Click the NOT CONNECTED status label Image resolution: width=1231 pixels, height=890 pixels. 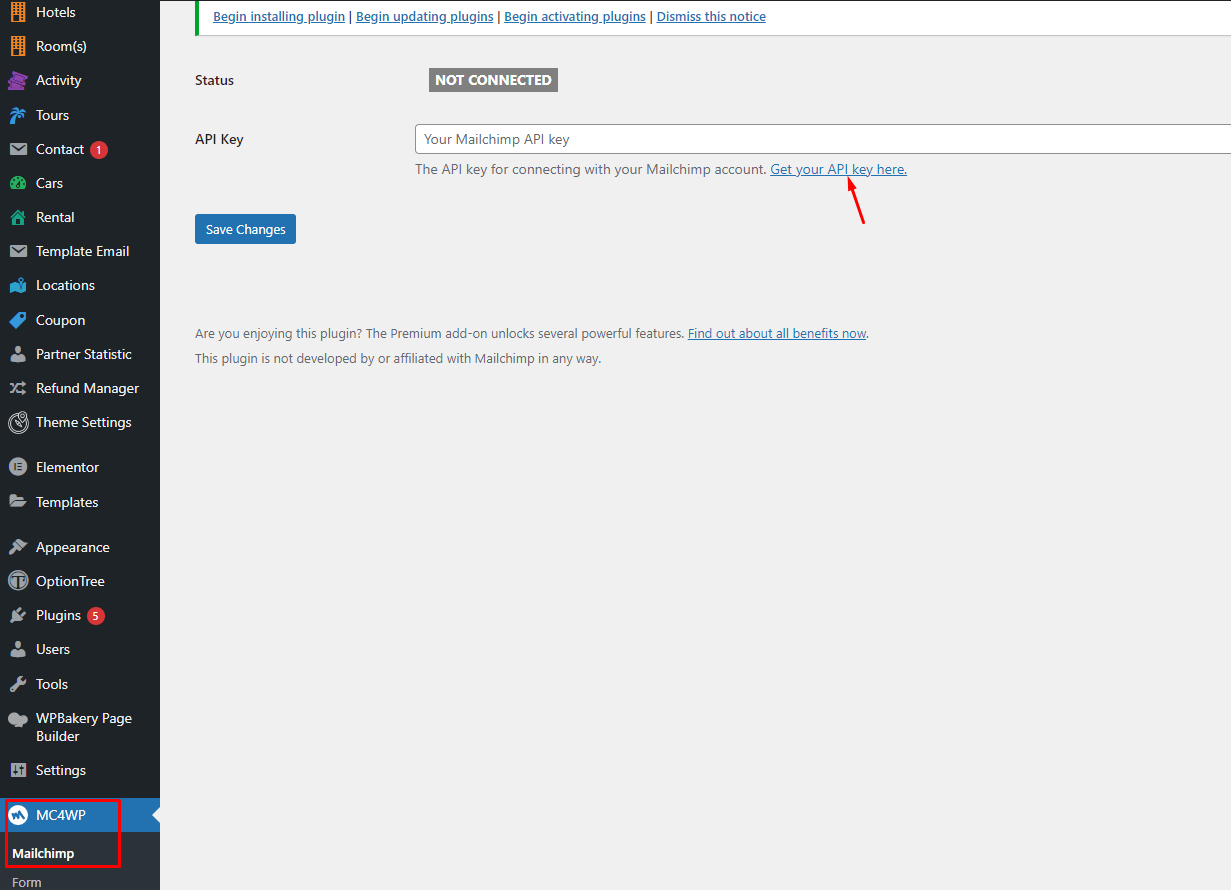point(493,80)
